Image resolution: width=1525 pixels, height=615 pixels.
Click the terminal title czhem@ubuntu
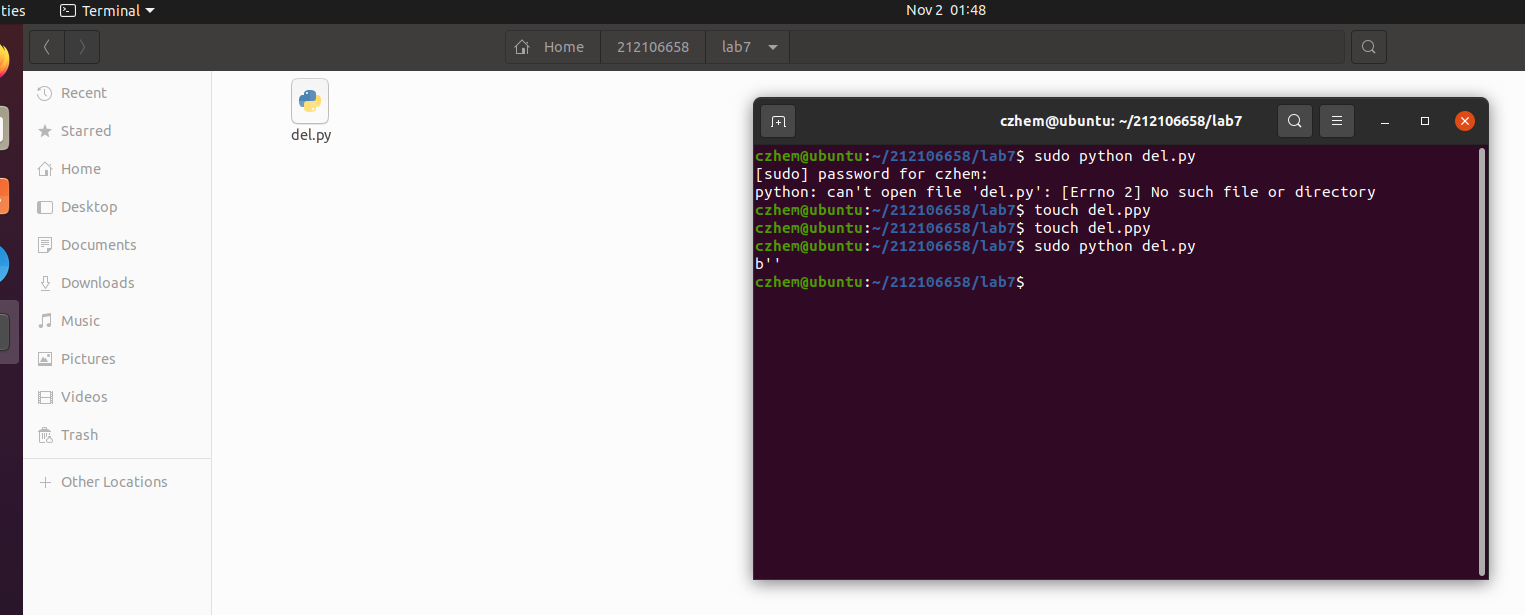tap(1121, 121)
